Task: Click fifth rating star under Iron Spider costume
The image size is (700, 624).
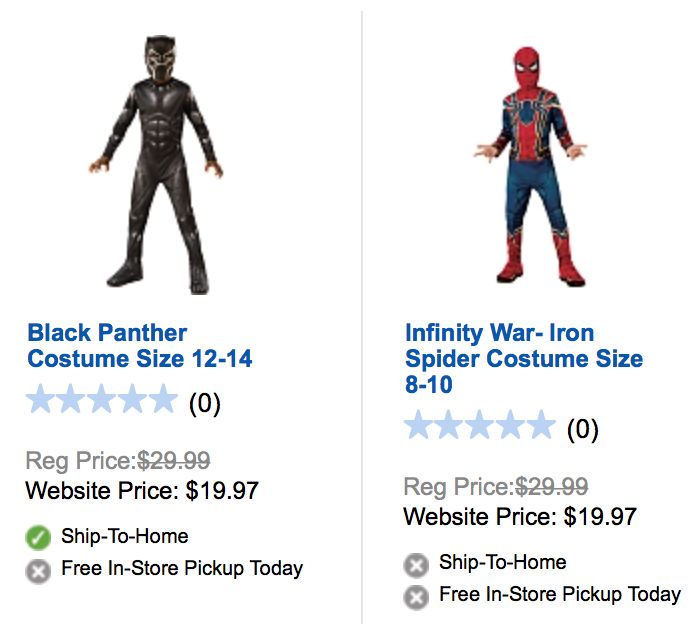Action: click(540, 427)
